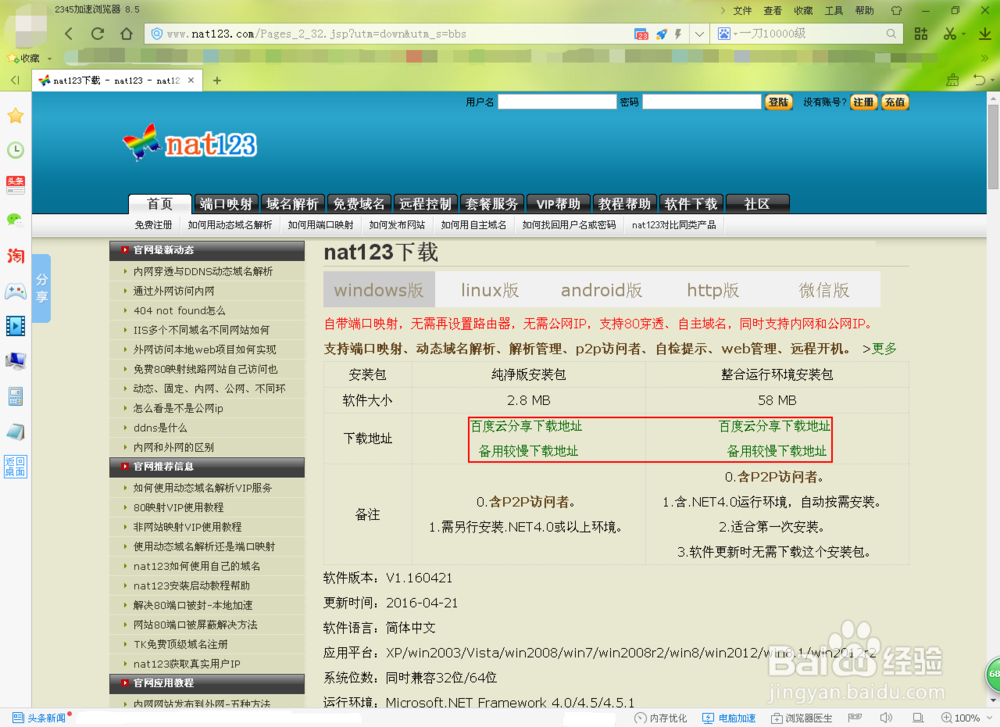
Task: Switch to the android版 download tab
Action: pyautogui.click(x=601, y=290)
